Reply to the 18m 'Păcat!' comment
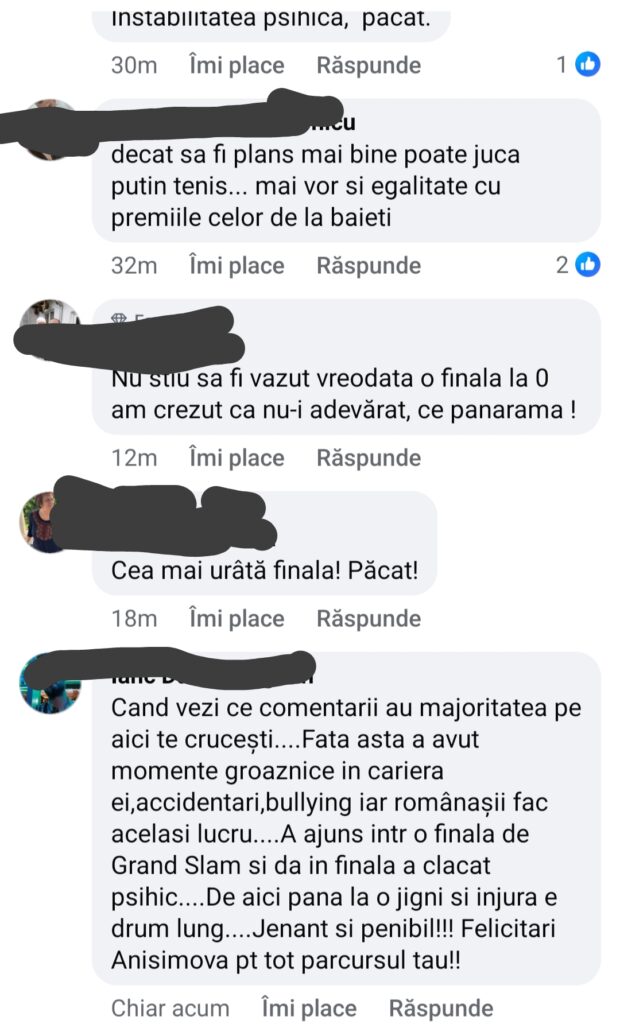This screenshot has width=620, height=1024. coord(368,618)
